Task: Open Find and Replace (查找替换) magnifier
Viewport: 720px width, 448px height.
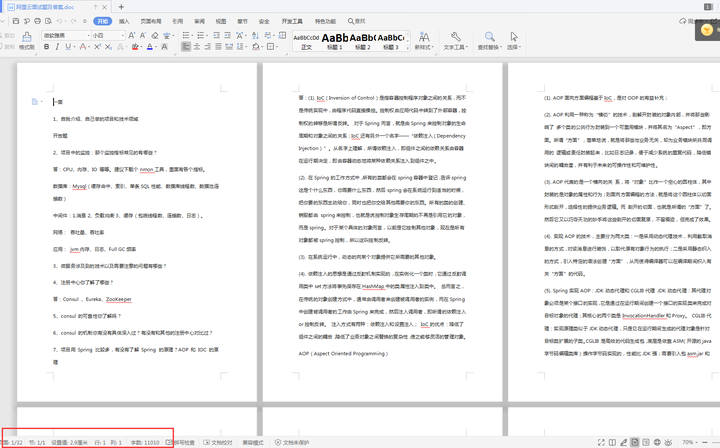Action: 490,41
